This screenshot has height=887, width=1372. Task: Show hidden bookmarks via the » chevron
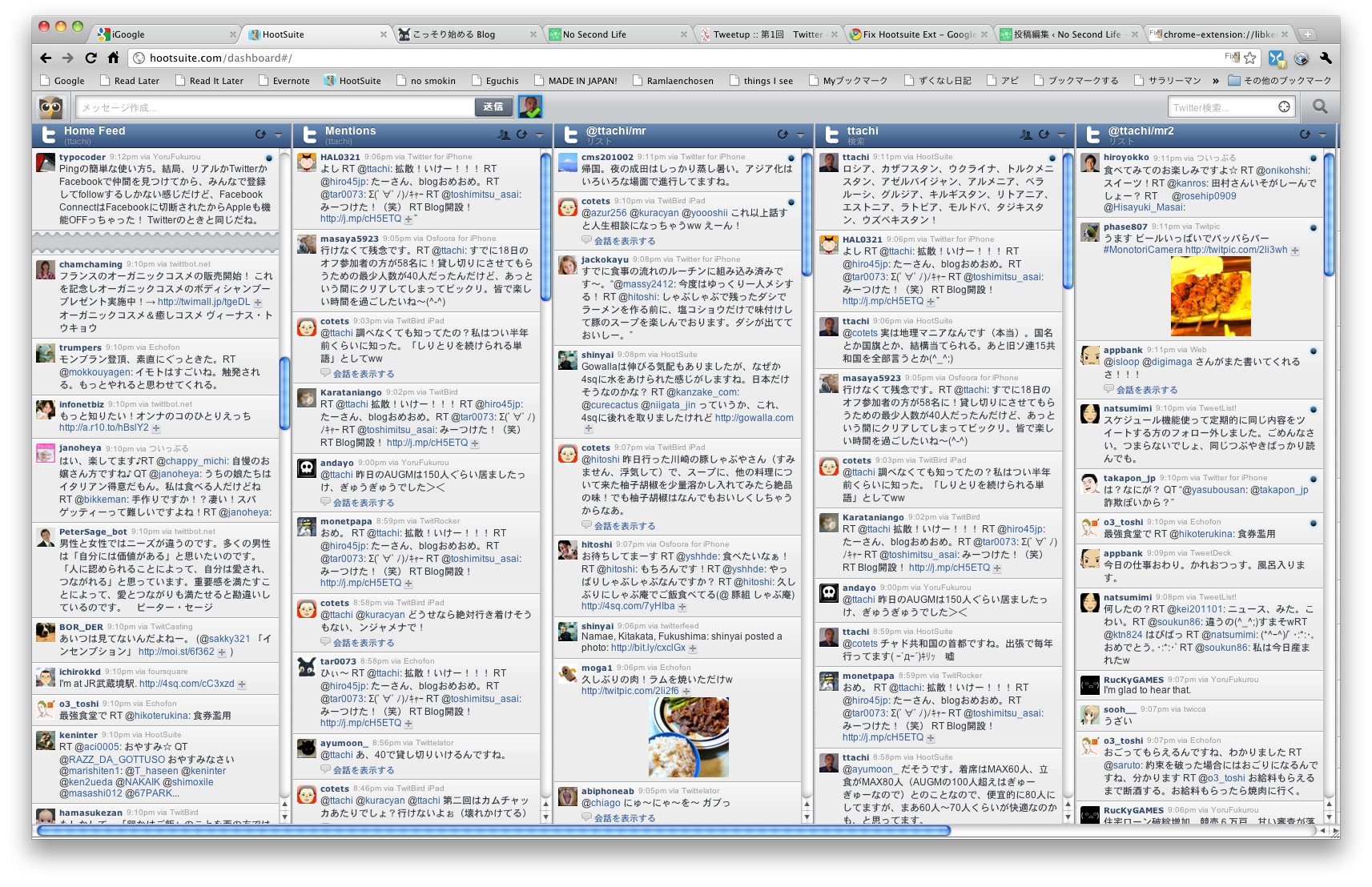pyautogui.click(x=1215, y=81)
